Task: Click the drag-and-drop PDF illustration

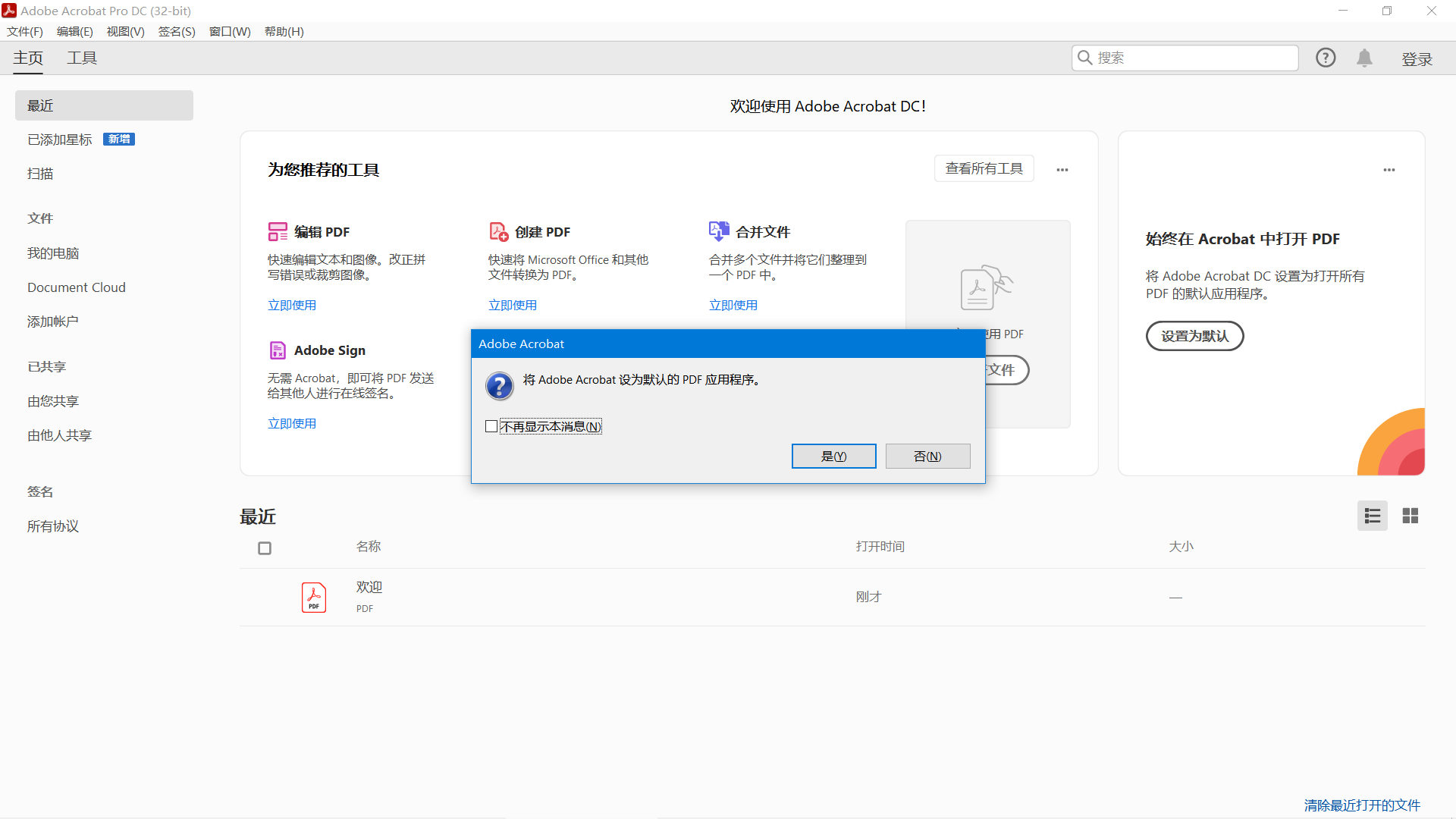Action: pos(986,287)
